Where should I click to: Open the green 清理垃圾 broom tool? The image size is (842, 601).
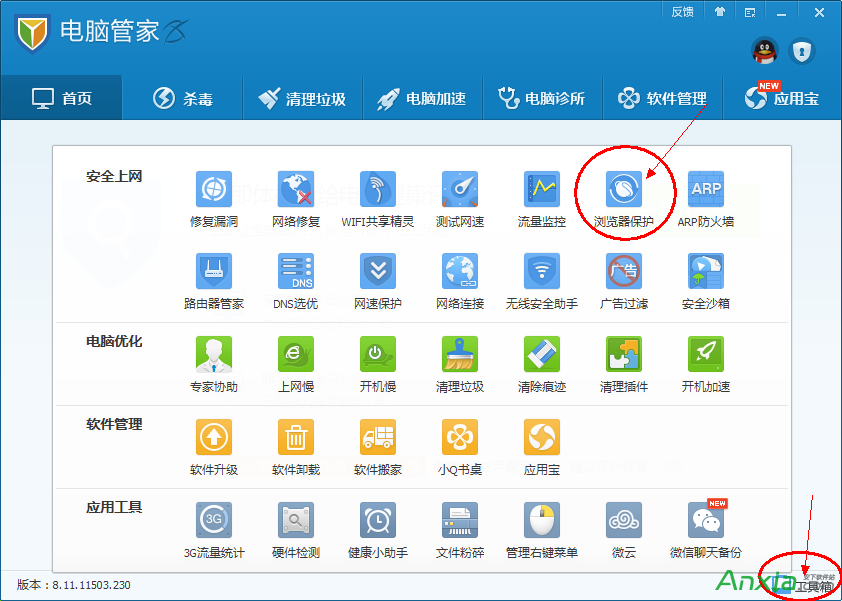tap(460, 365)
